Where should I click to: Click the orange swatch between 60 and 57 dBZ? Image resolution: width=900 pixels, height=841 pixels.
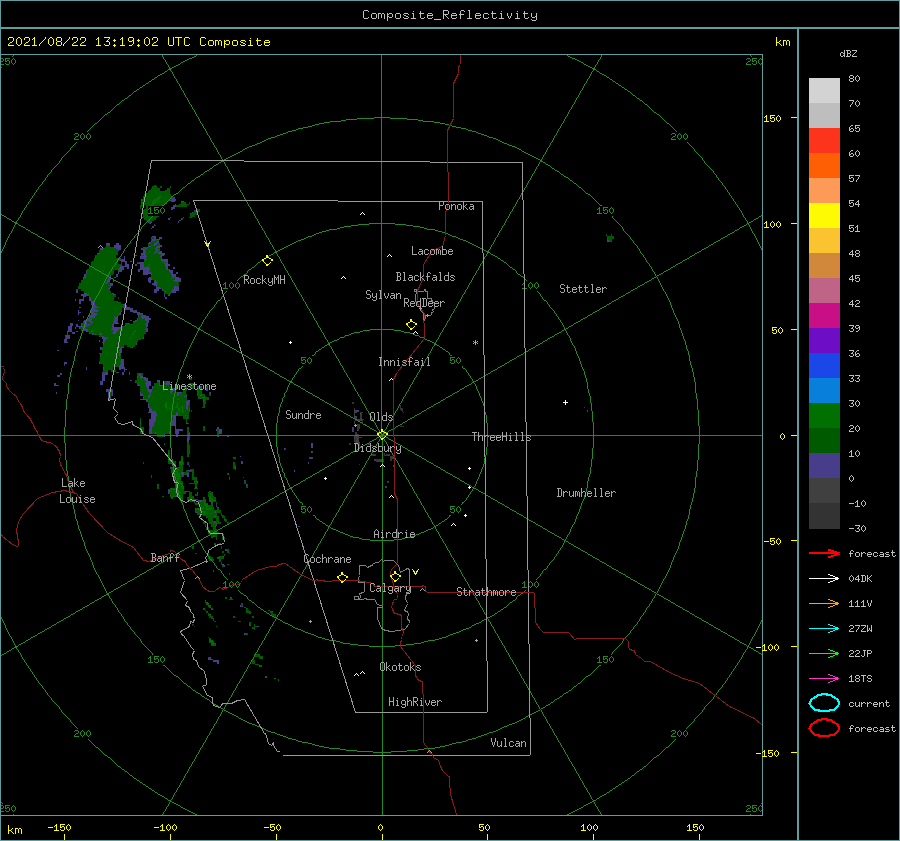pyautogui.click(x=824, y=166)
